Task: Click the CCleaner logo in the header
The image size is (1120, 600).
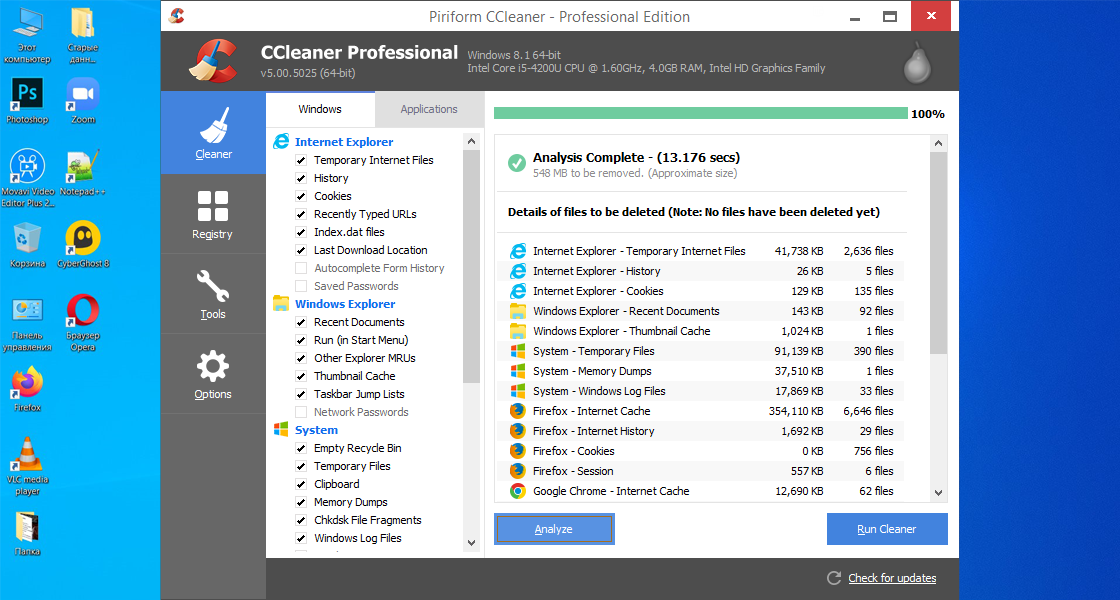Action: tap(210, 60)
